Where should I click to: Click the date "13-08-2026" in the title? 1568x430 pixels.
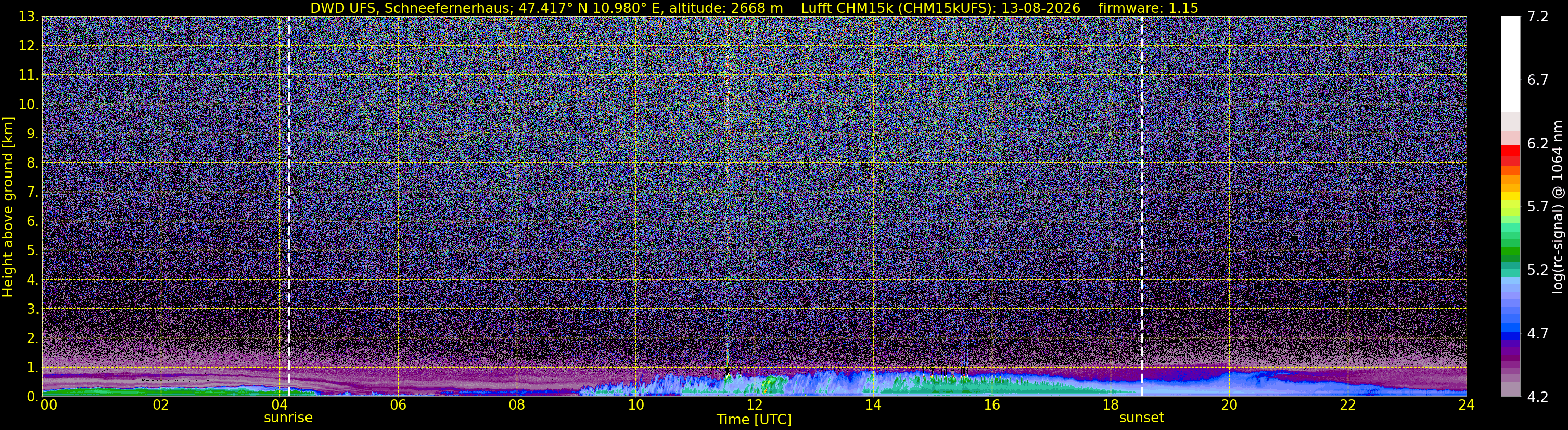click(1041, 8)
